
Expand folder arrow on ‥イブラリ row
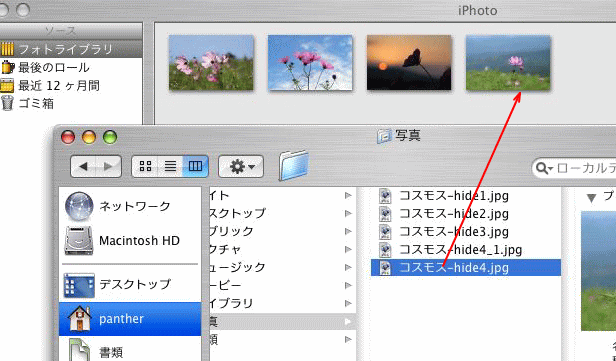point(348,304)
